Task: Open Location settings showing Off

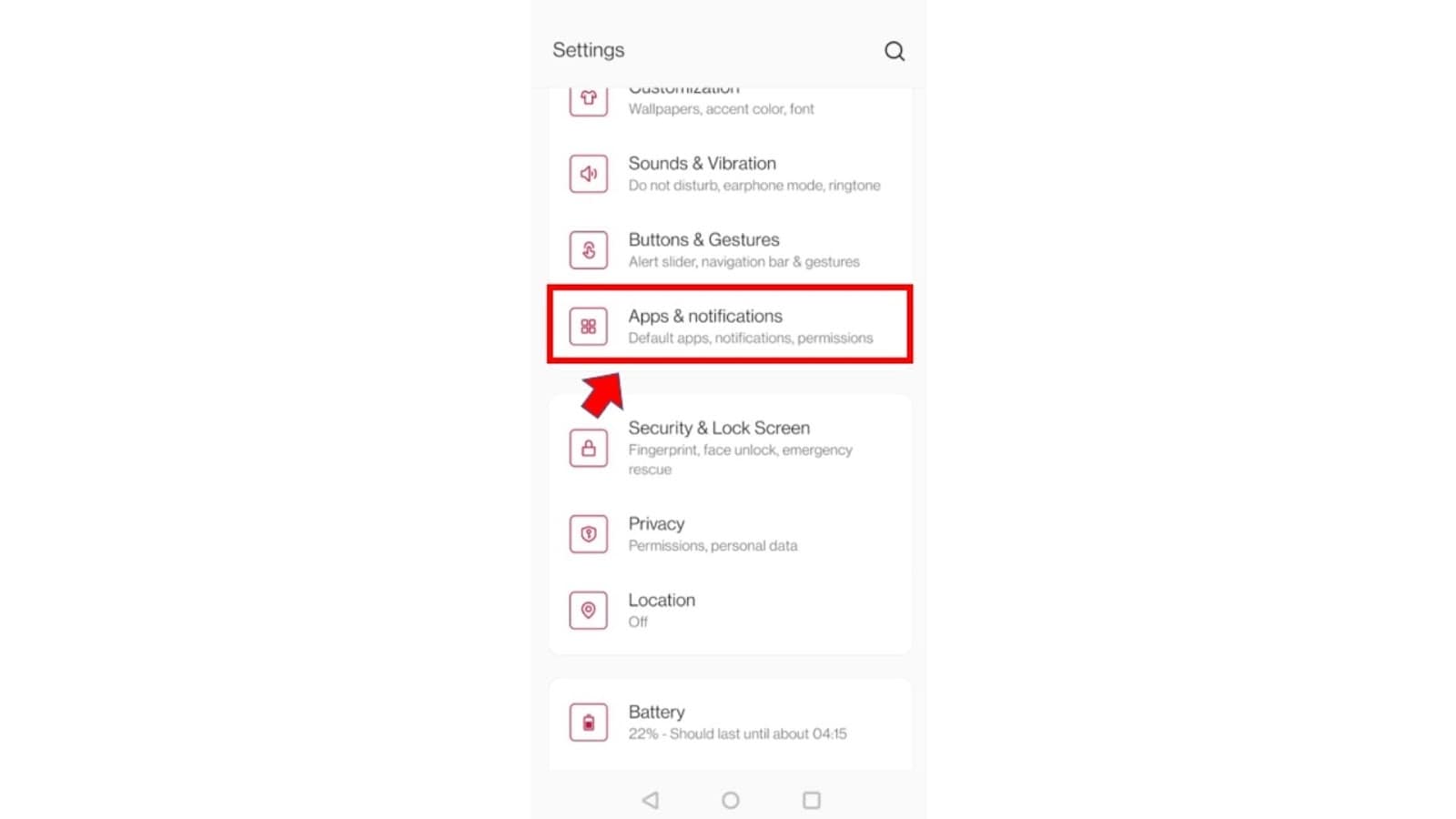Action: click(x=730, y=611)
